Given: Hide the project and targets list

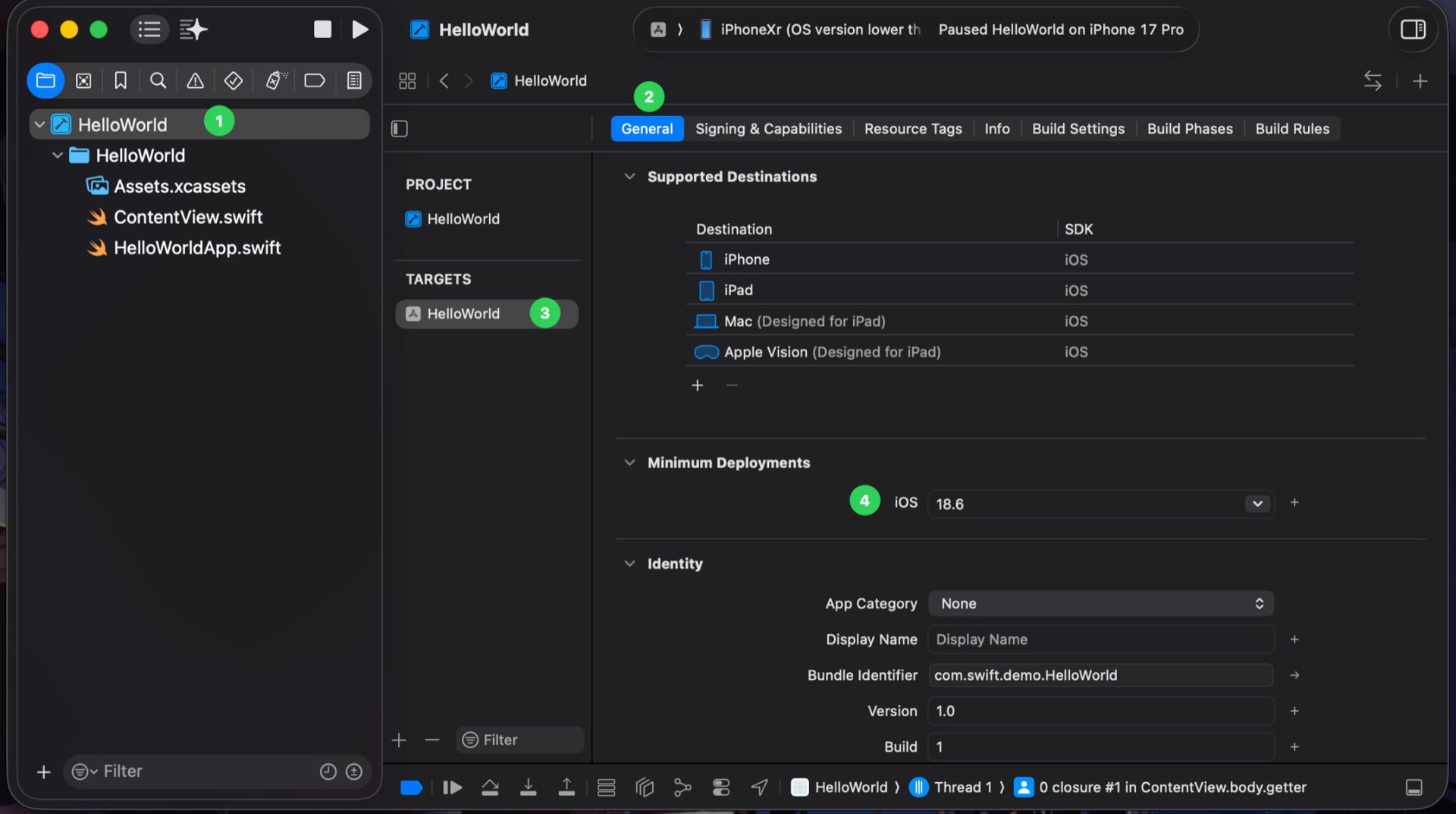Looking at the screenshot, I should pos(400,129).
